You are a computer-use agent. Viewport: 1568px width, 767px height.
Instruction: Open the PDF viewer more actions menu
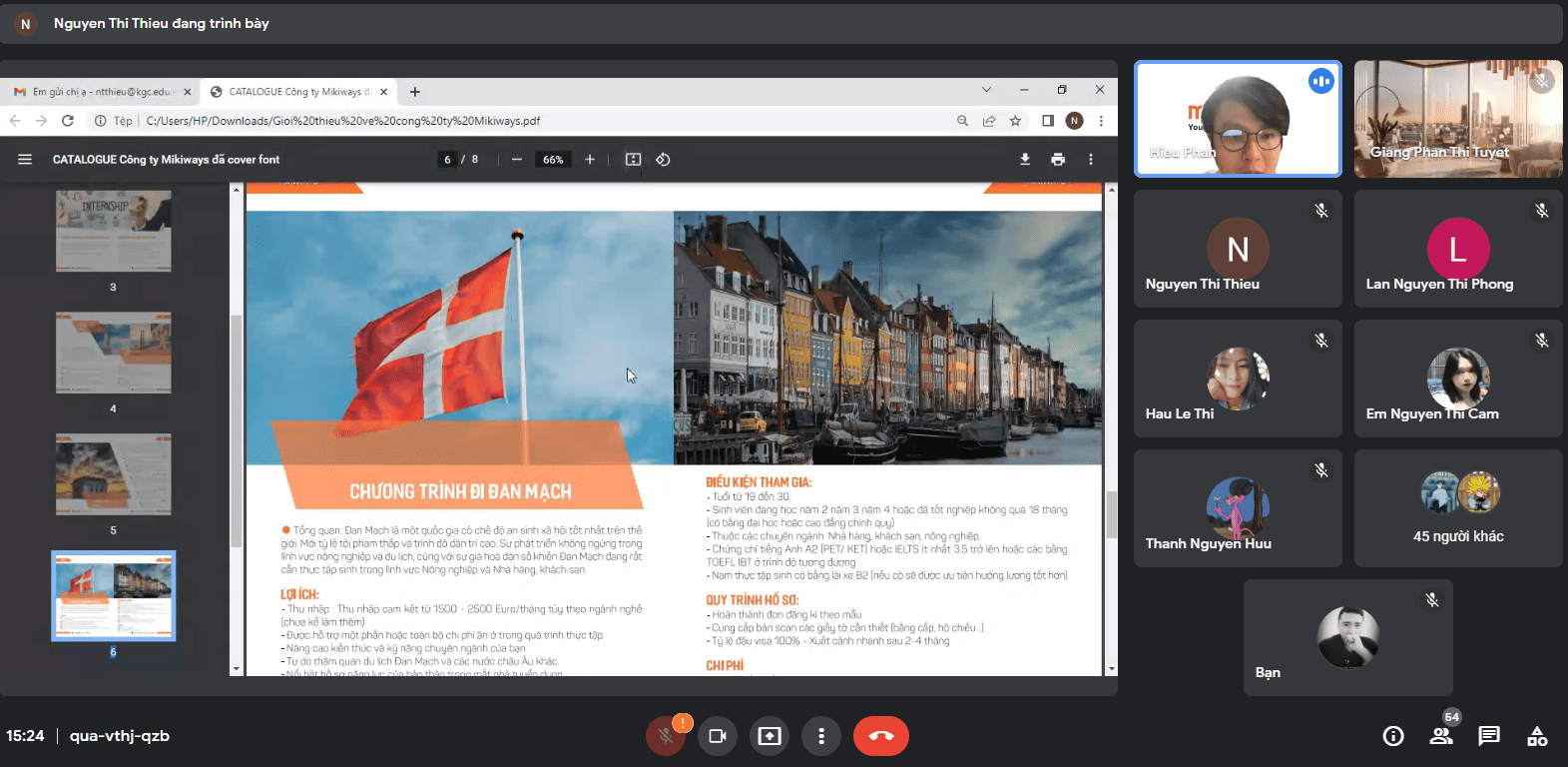pyautogui.click(x=1090, y=160)
